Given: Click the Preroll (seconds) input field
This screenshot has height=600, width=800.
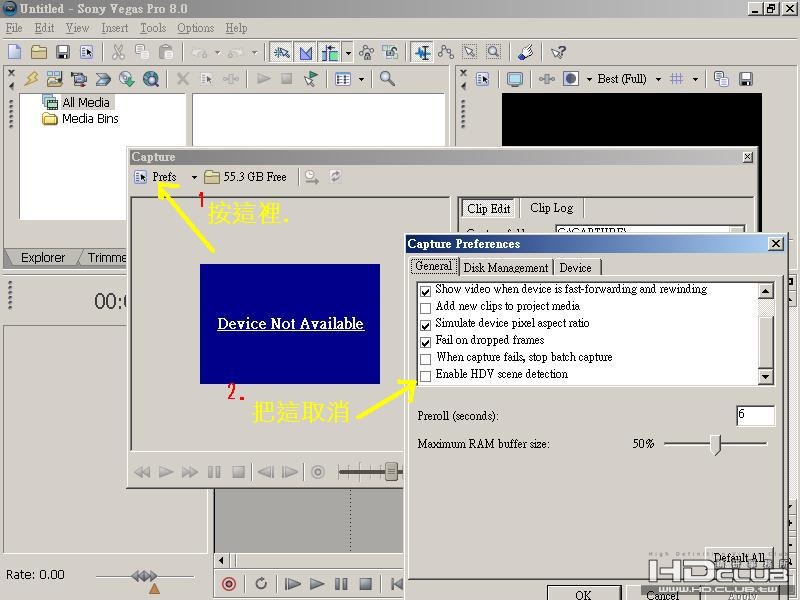Looking at the screenshot, I should 755,415.
